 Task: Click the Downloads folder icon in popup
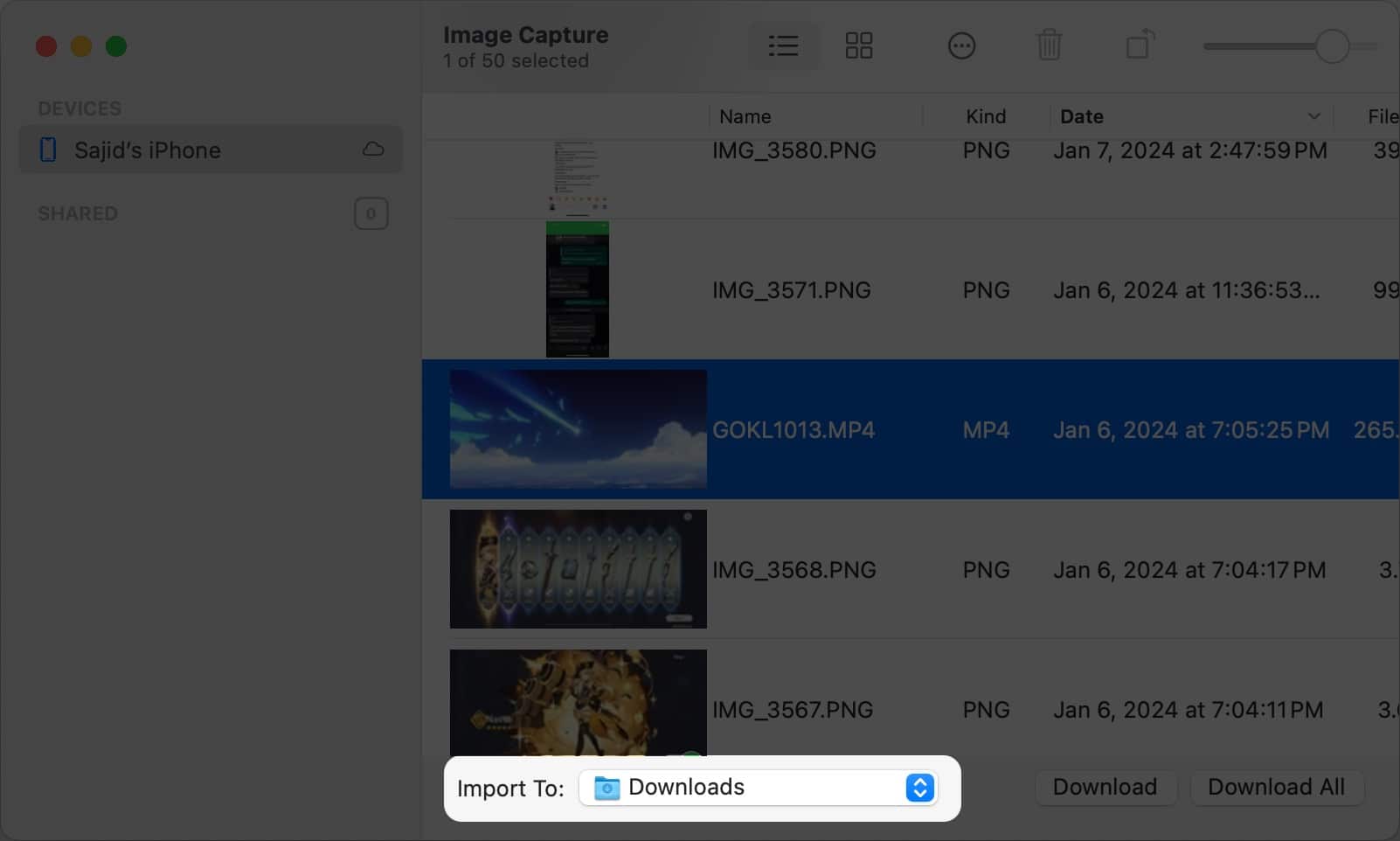[606, 788]
